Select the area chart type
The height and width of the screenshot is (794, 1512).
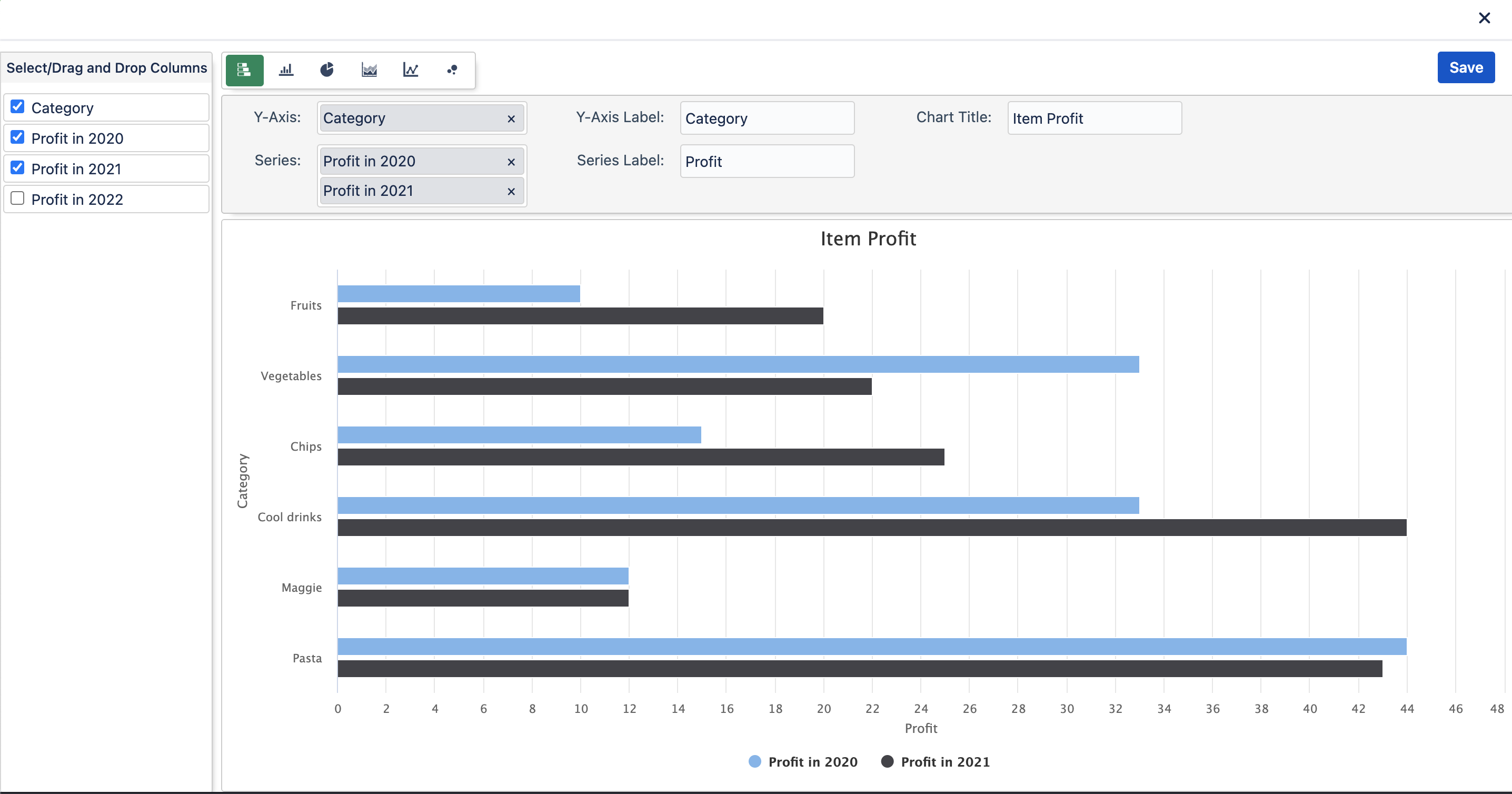click(369, 71)
